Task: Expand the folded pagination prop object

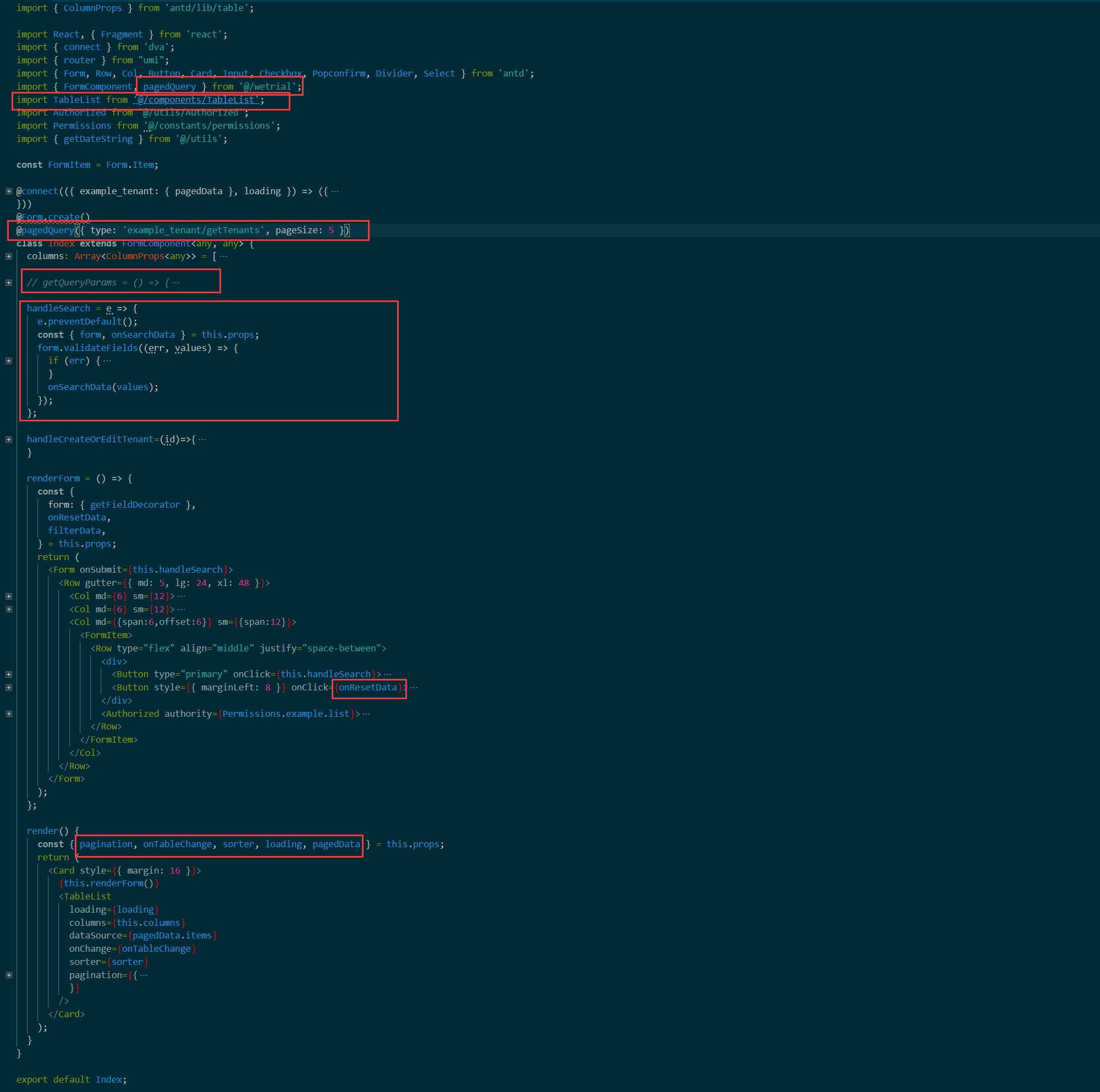Action: [x=9, y=975]
